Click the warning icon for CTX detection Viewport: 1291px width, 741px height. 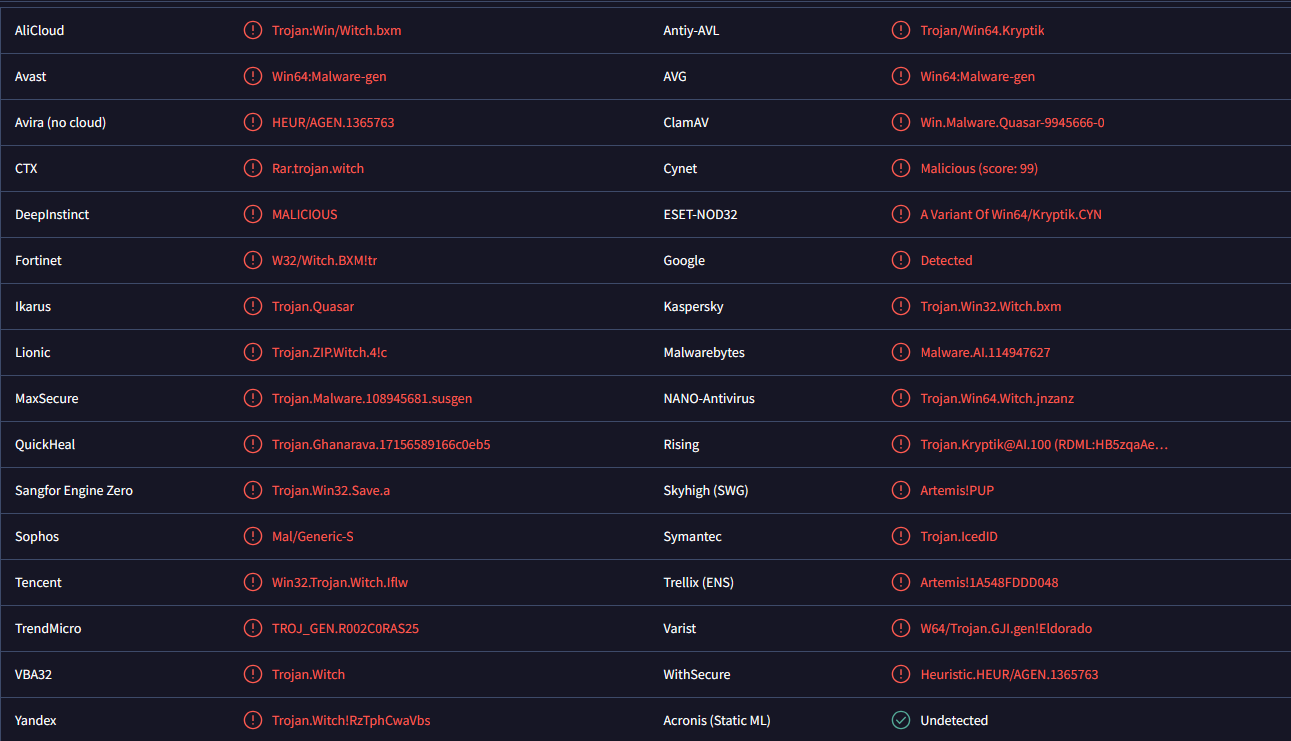pos(253,168)
